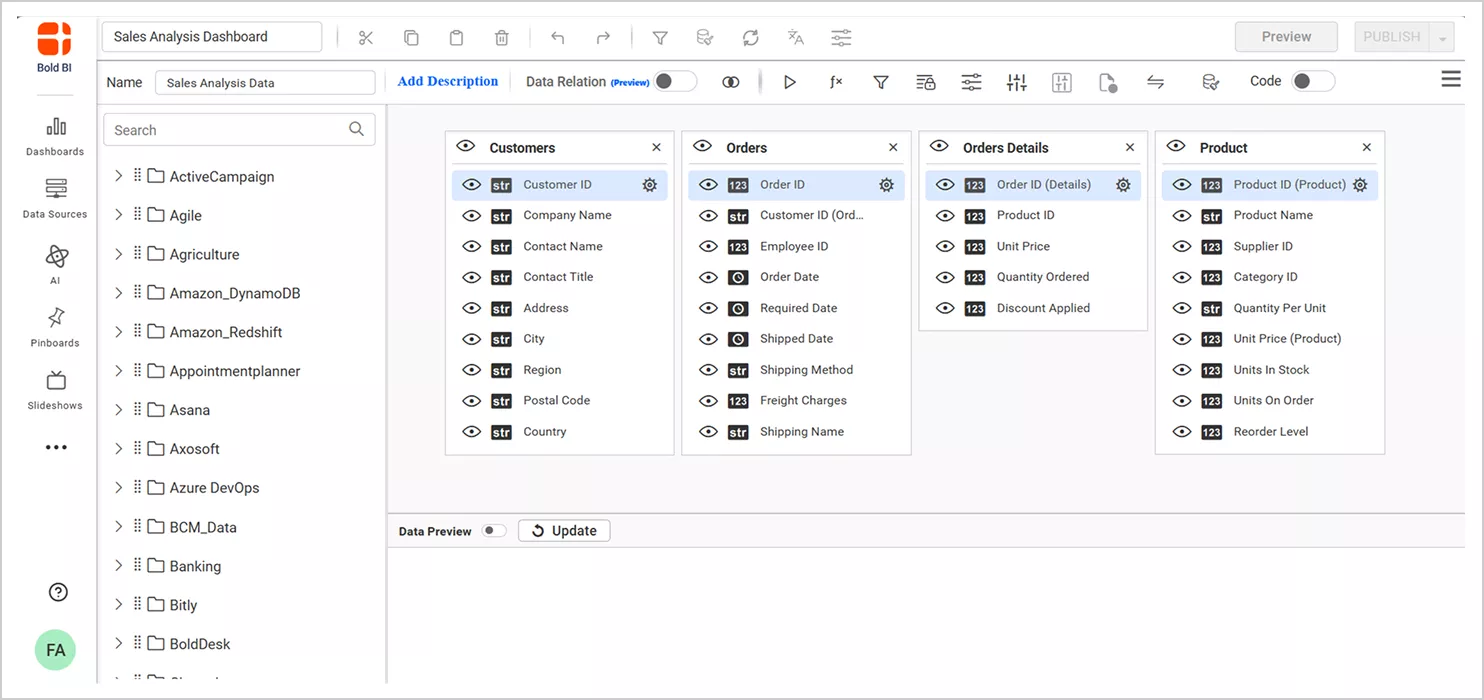Expand the ActiveCampaign folder
1484x700 pixels.
118,176
